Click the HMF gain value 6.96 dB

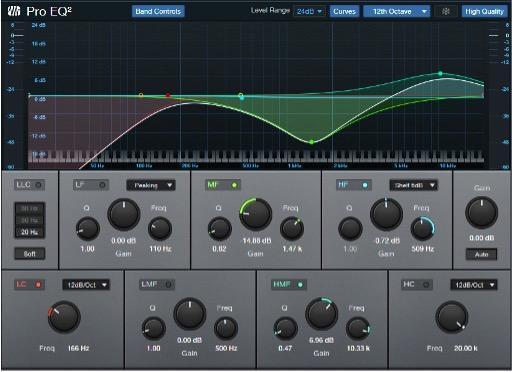321,340
